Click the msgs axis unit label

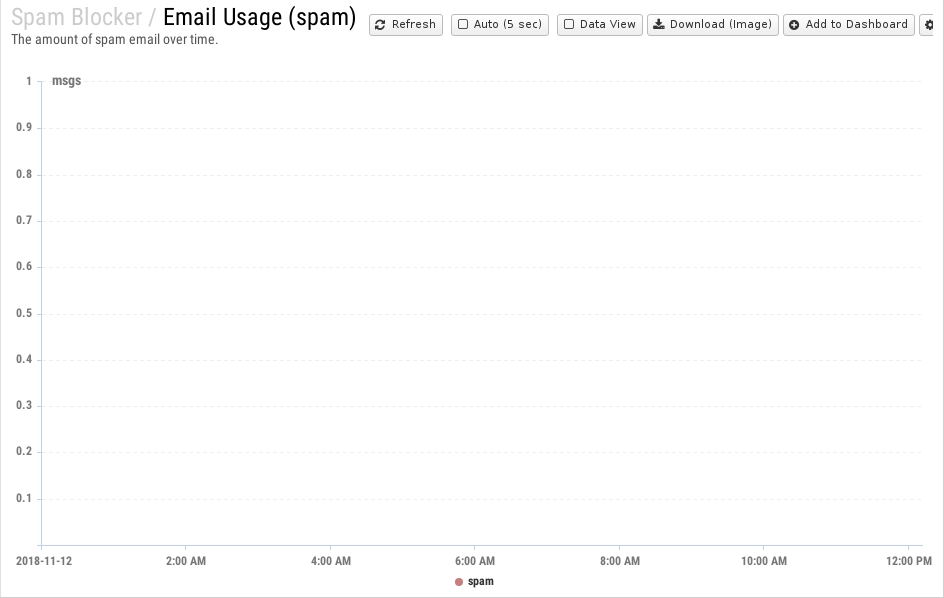pyautogui.click(x=66, y=81)
